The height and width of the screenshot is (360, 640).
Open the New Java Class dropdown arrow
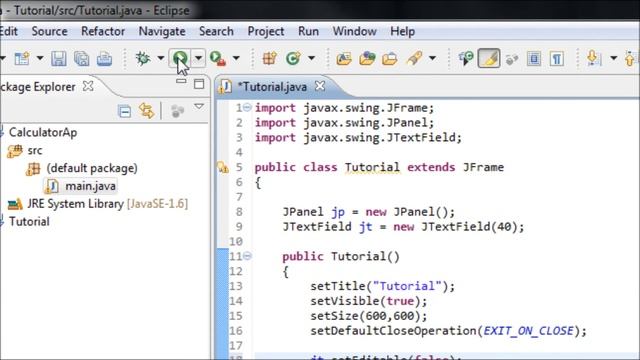[x=311, y=58]
